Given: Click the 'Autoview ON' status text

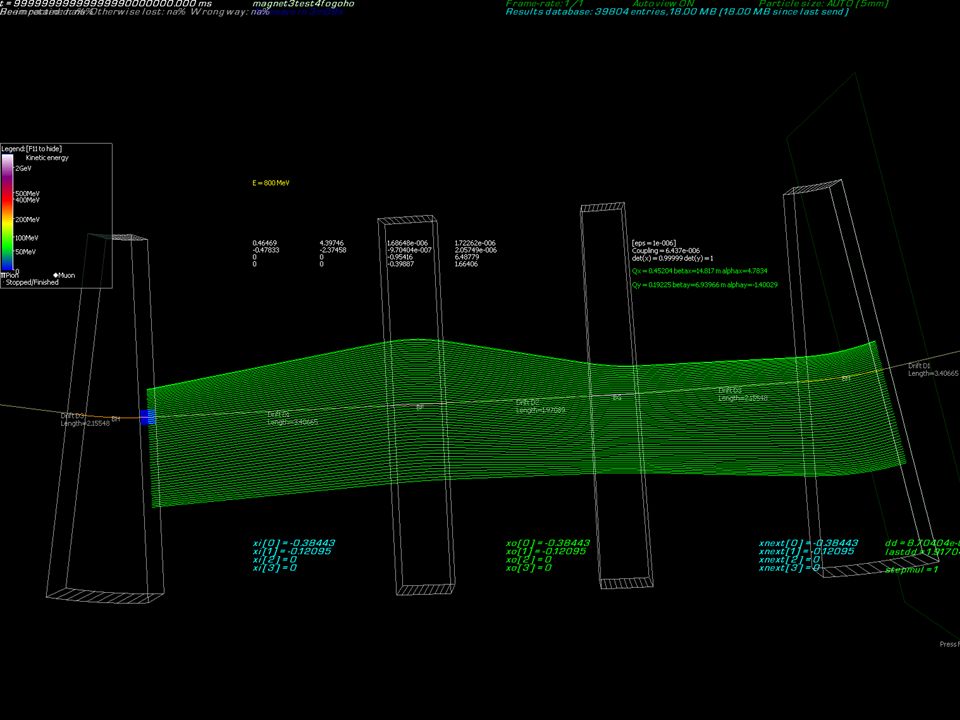Looking at the screenshot, I should (x=663, y=4).
